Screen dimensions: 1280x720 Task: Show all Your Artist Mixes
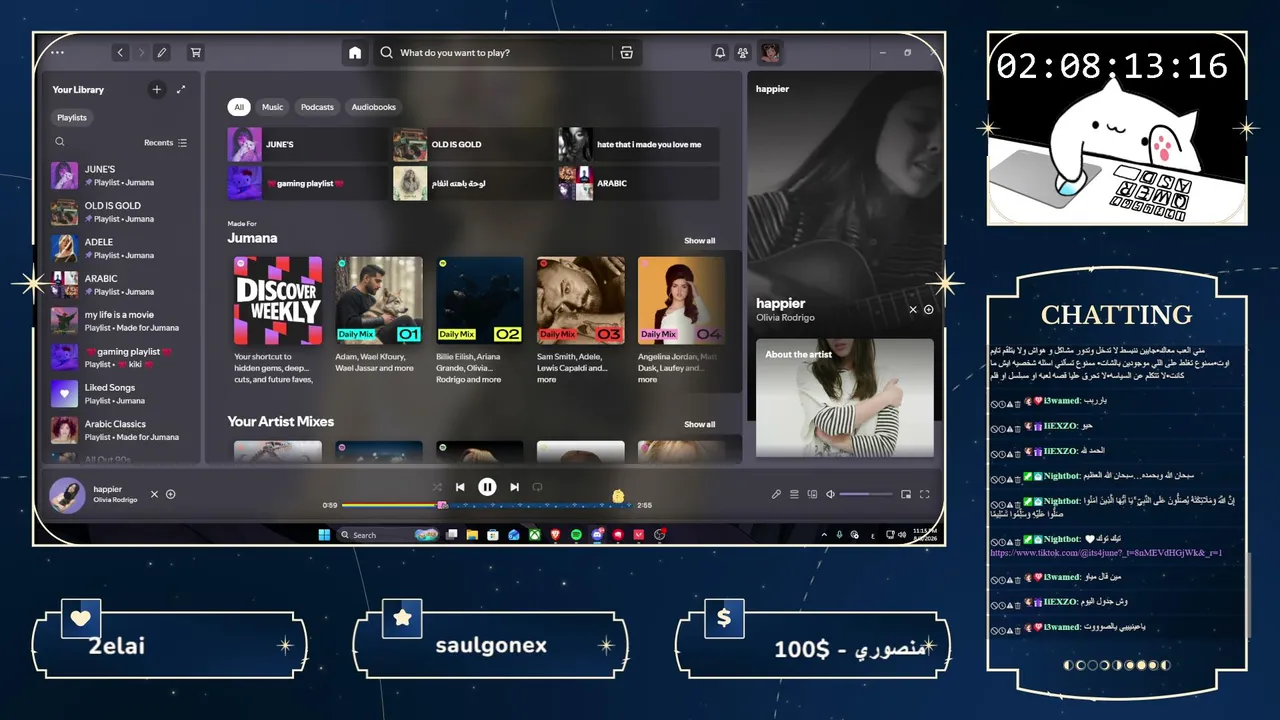(700, 424)
